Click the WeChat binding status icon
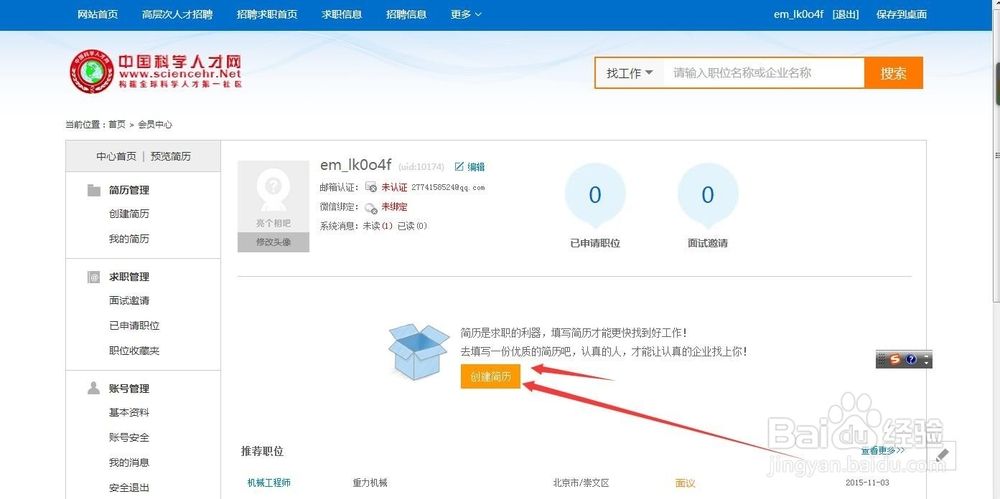The width and height of the screenshot is (1000, 499). pyautogui.click(x=371, y=207)
